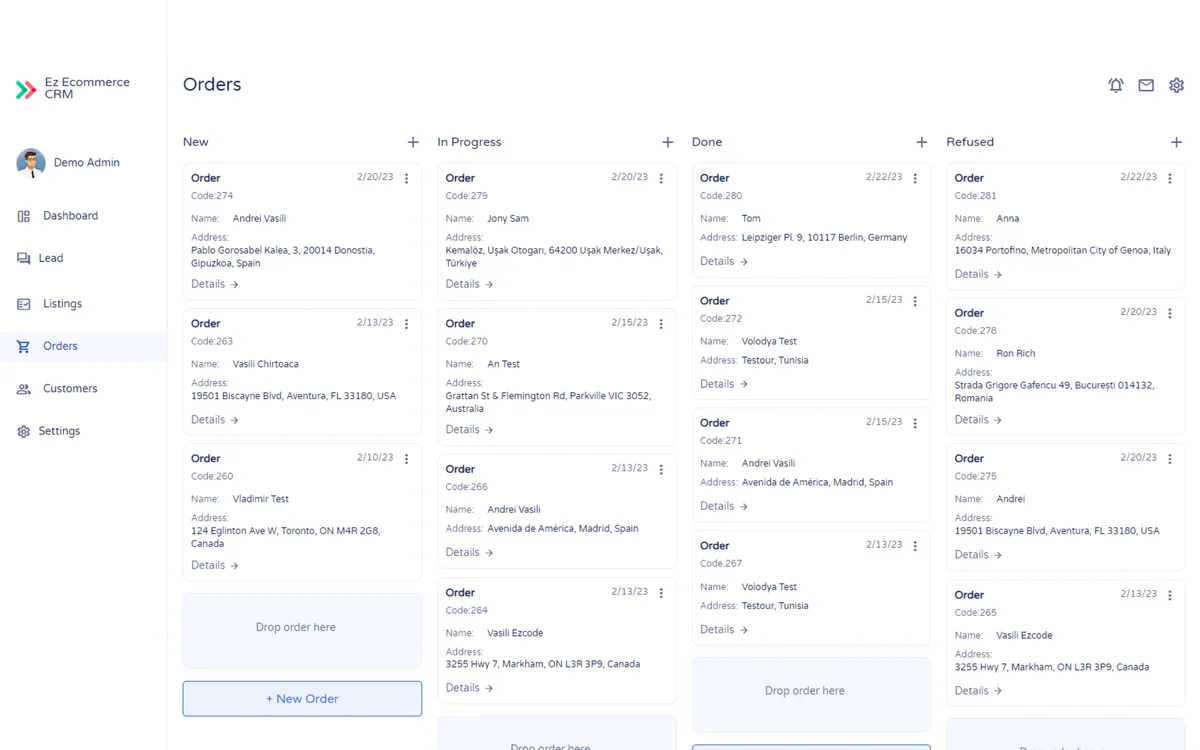The height and width of the screenshot is (750, 1200).
Task: Click the name Vladimir Test
Action: [261, 499]
